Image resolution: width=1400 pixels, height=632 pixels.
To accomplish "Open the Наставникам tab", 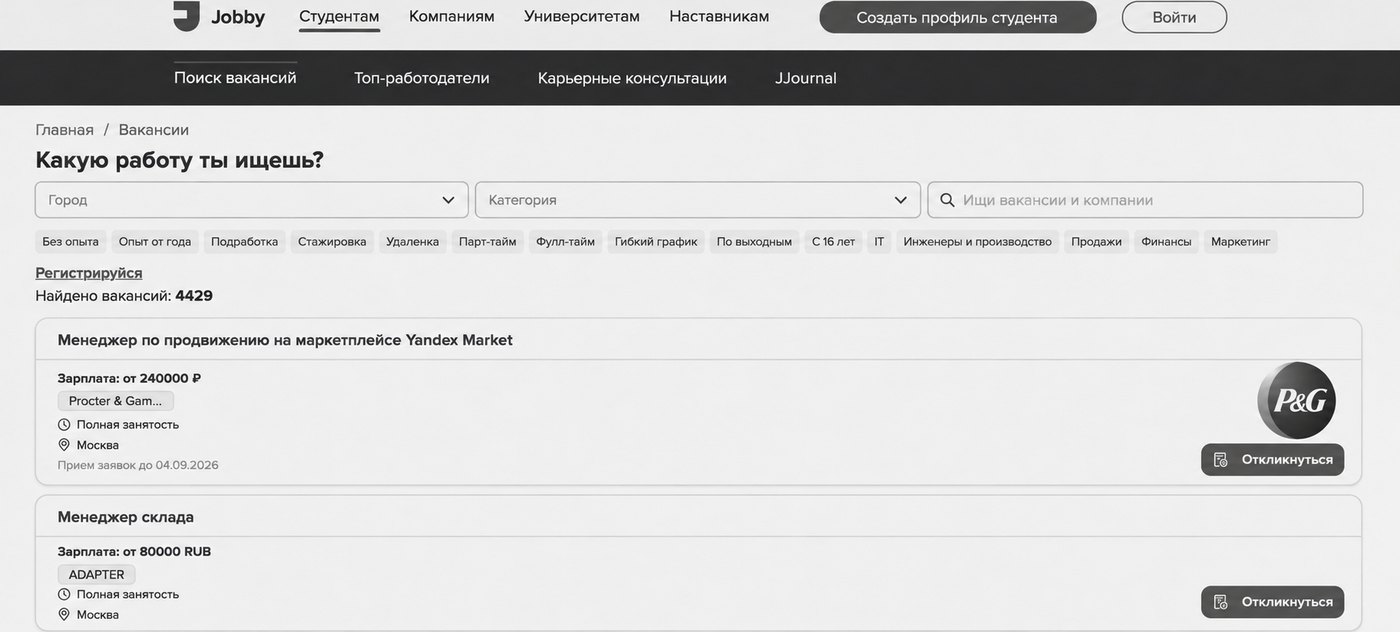I will [719, 16].
